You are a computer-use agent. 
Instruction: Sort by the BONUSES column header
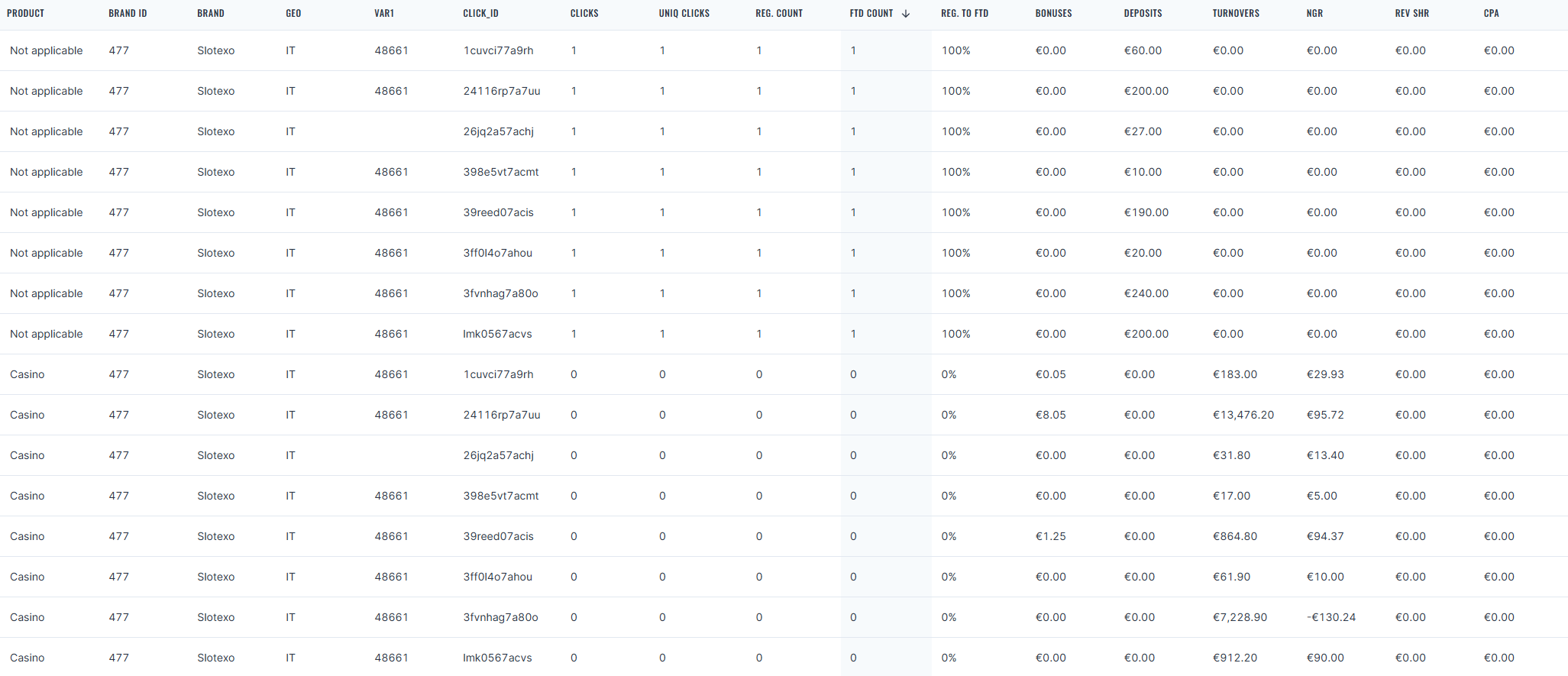1053,14
